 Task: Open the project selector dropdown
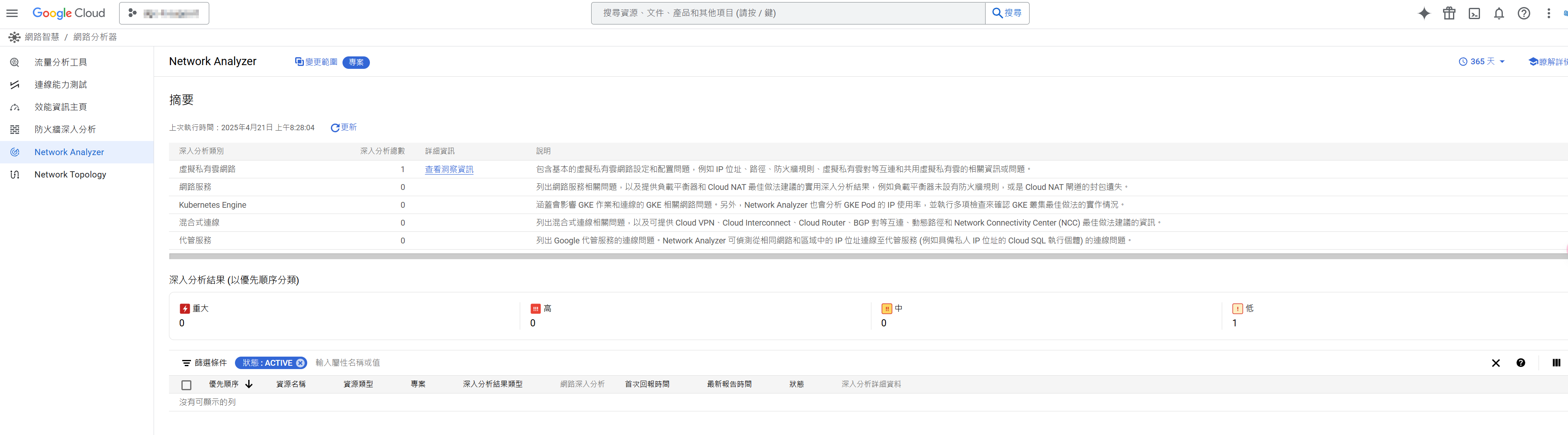[x=164, y=13]
